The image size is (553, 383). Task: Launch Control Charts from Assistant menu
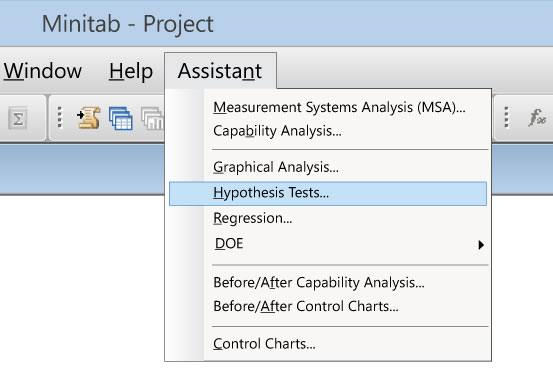coord(264,344)
